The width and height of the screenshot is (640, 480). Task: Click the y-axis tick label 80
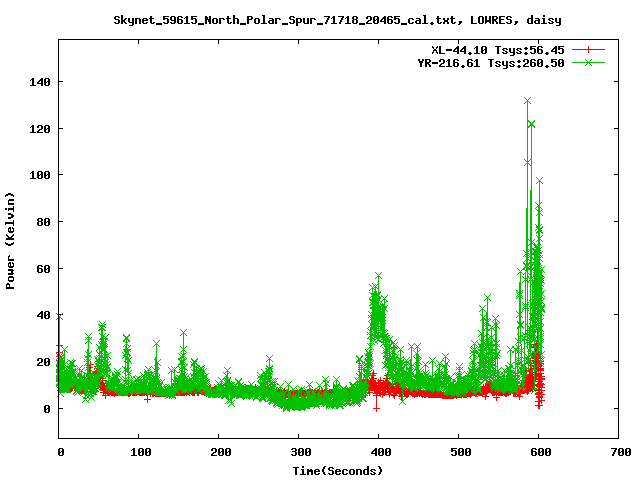tap(43, 222)
